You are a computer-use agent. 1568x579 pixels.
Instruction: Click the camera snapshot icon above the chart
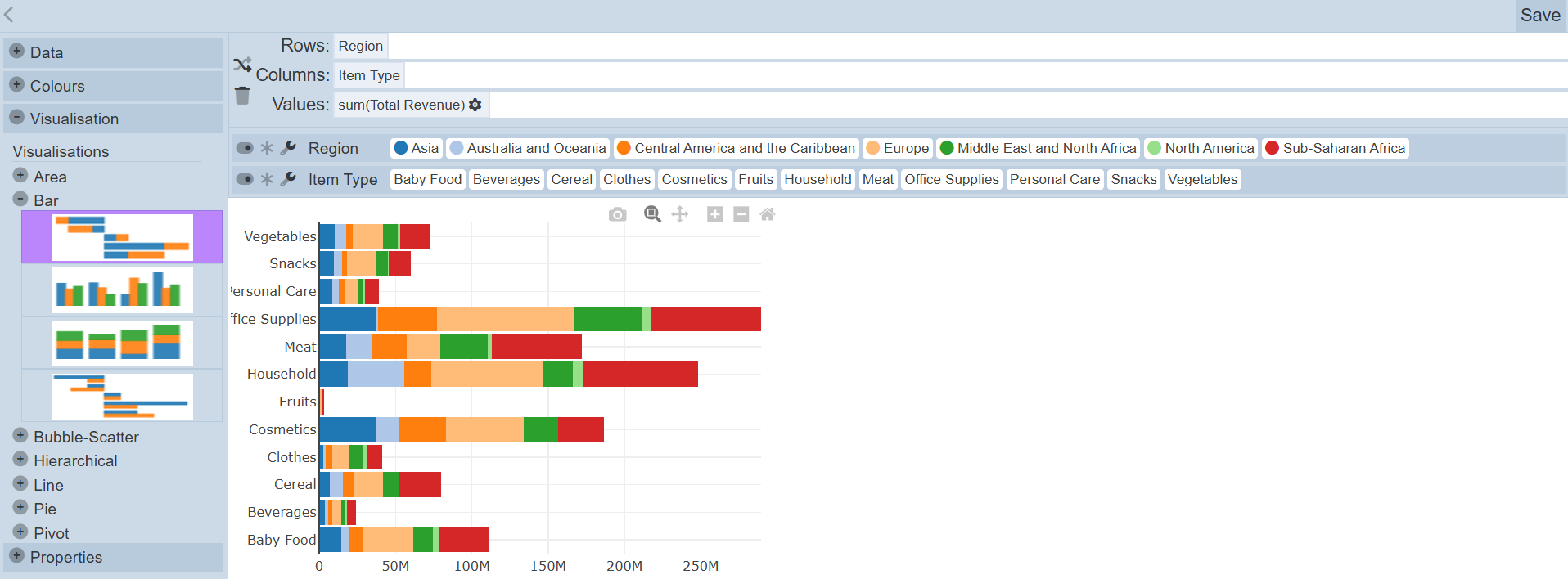click(x=618, y=214)
